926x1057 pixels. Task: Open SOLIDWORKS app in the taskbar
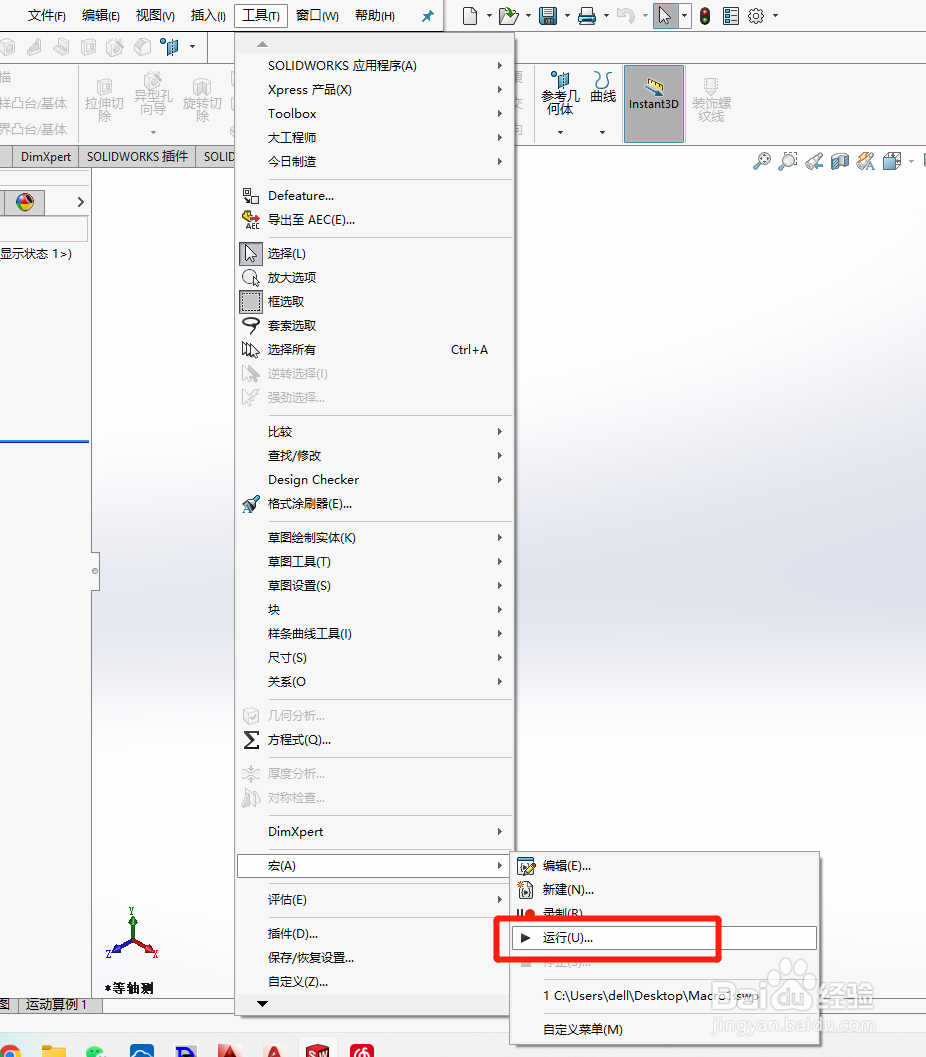pos(317,1050)
